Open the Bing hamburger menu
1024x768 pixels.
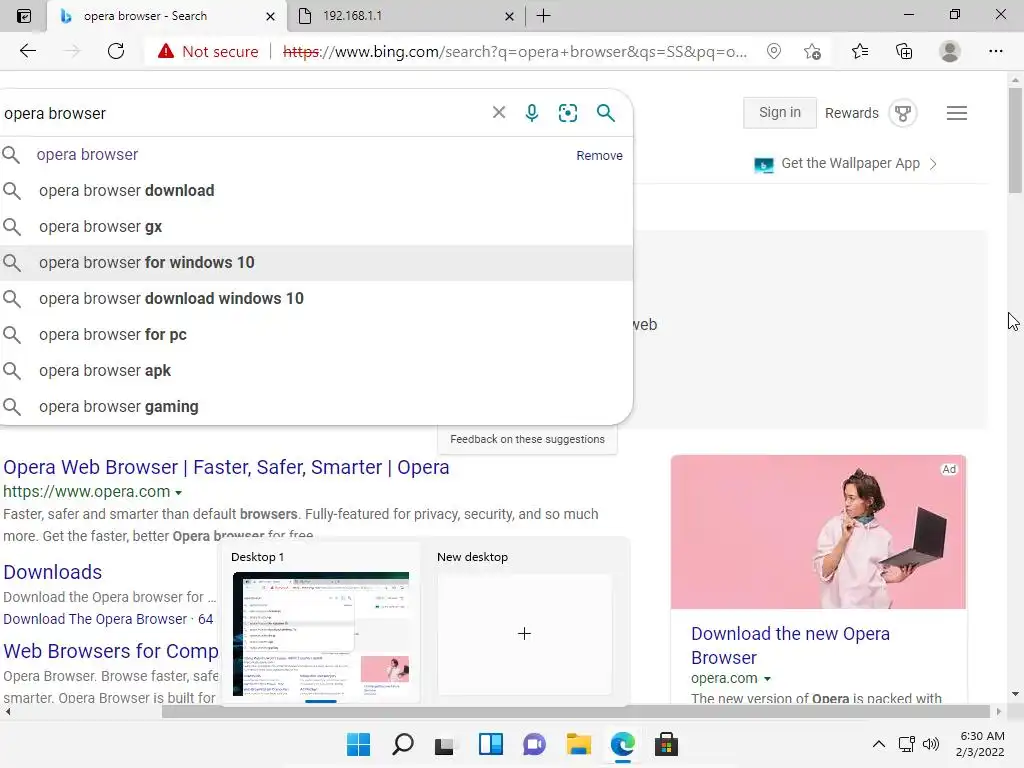(957, 113)
